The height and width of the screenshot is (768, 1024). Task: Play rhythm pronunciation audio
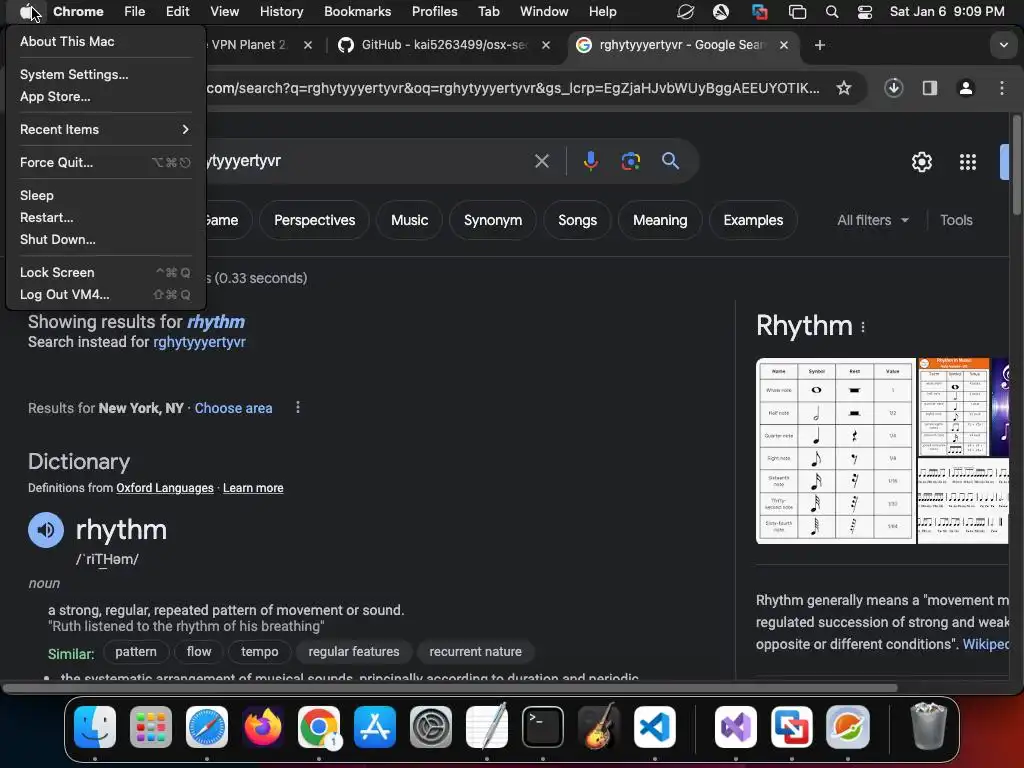(46, 530)
